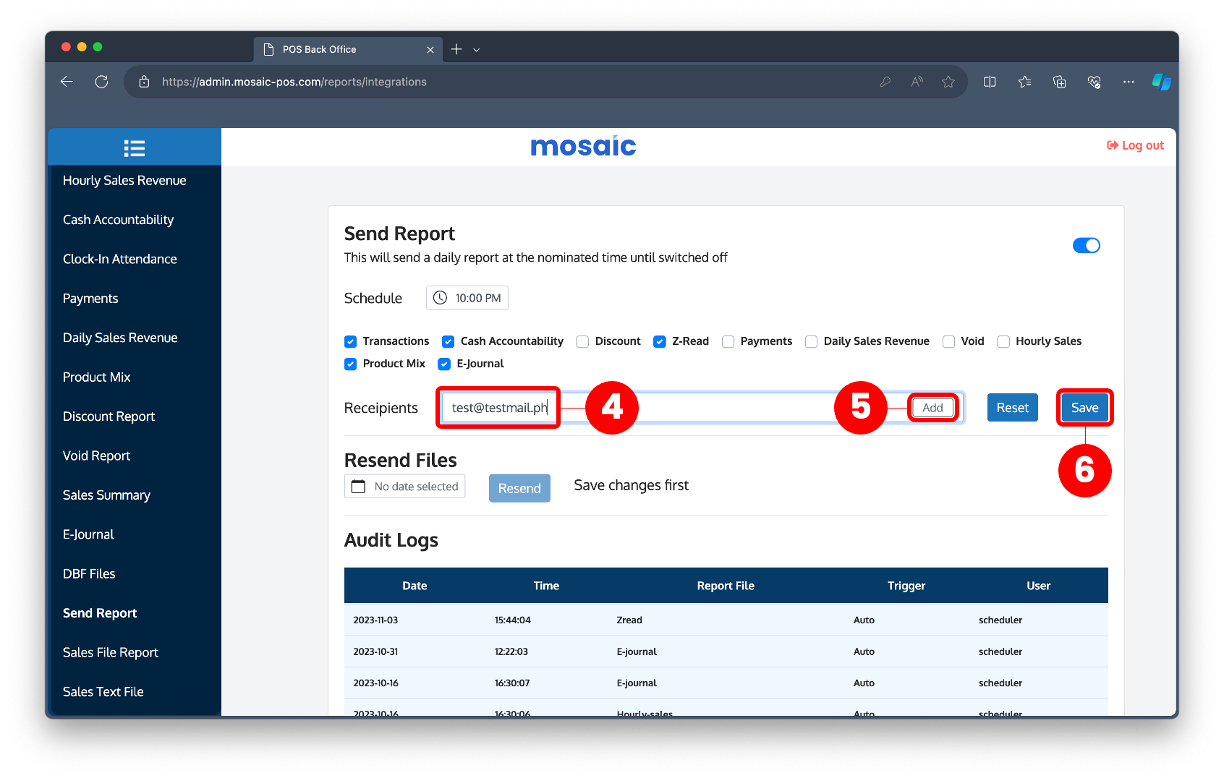Open a new tab with plus

[456, 49]
